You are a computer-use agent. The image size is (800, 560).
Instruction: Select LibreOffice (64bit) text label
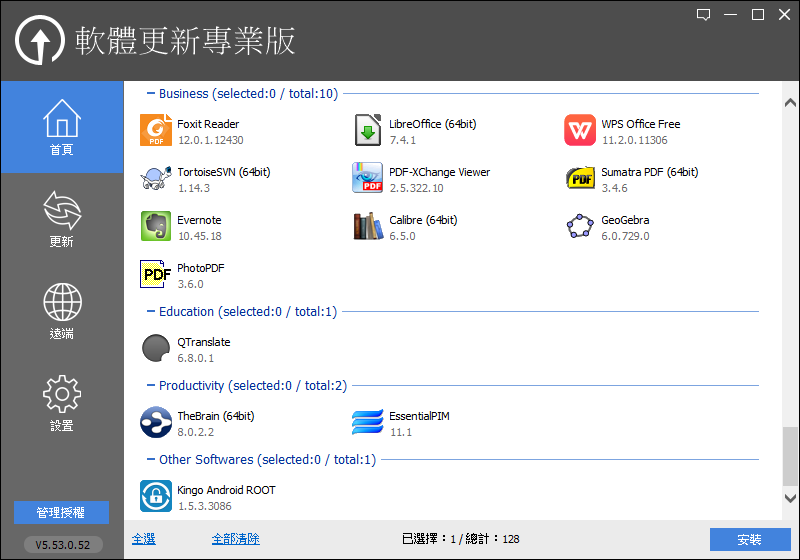[433, 124]
